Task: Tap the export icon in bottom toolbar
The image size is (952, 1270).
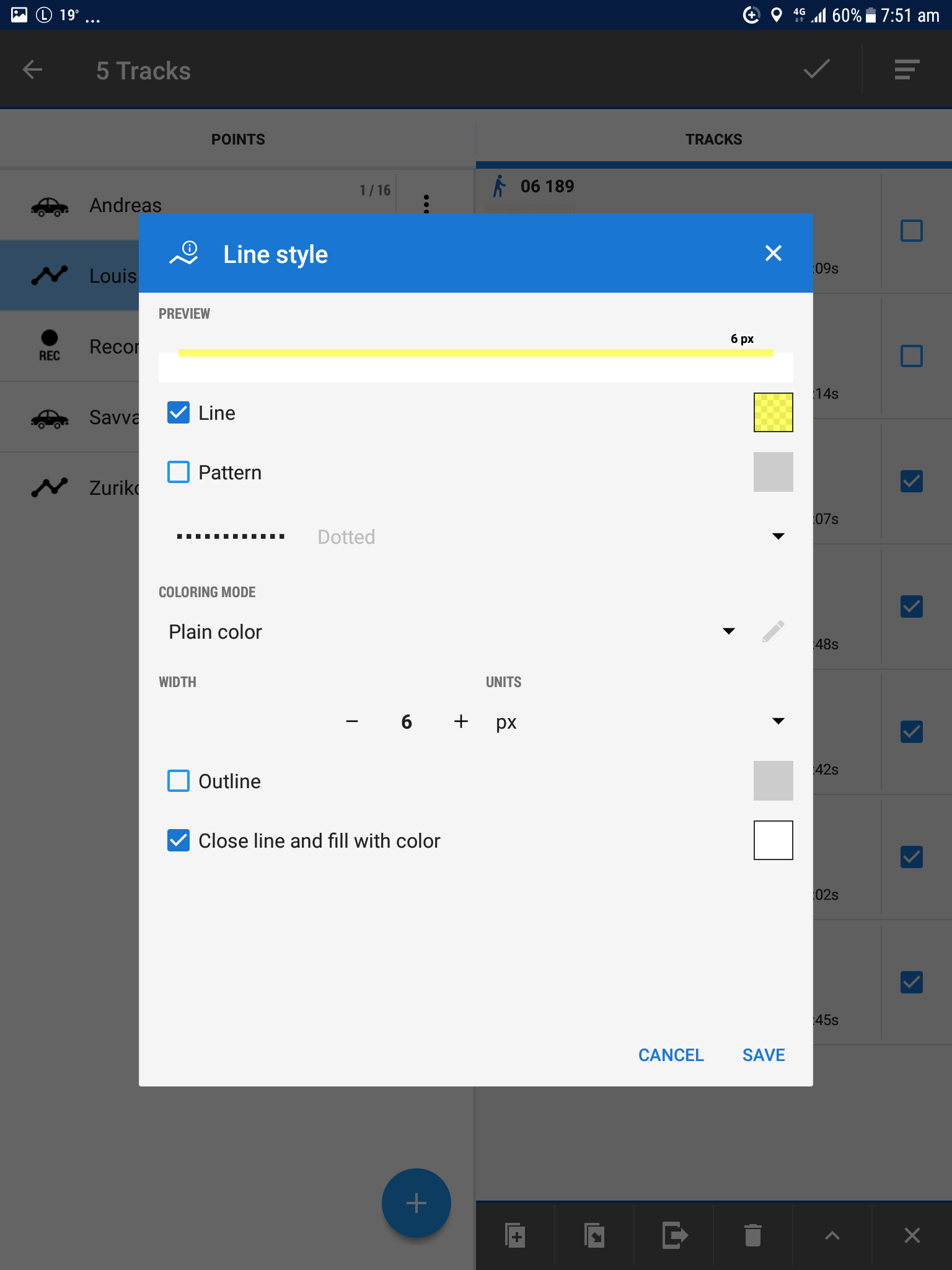Action: (674, 1235)
